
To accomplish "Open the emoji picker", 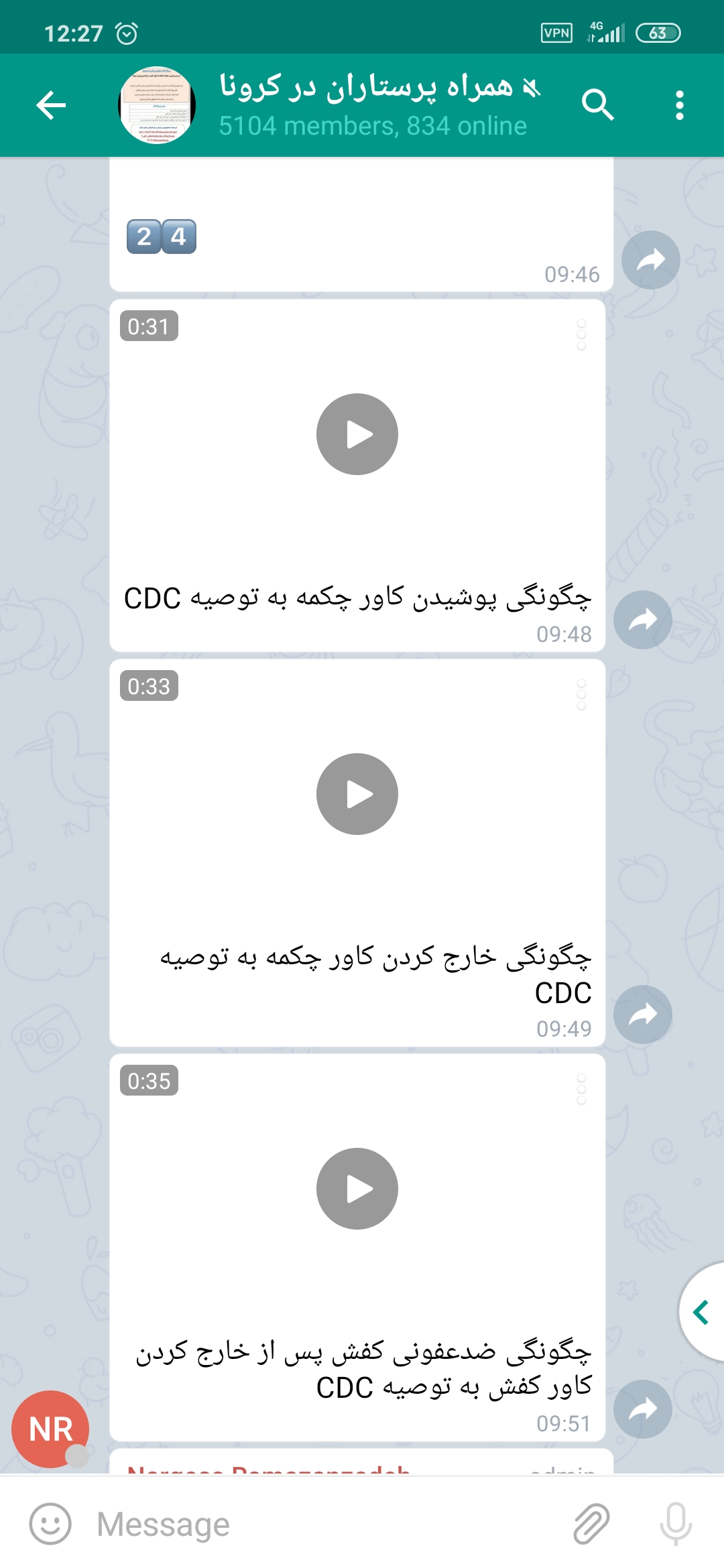I will (50, 1524).
